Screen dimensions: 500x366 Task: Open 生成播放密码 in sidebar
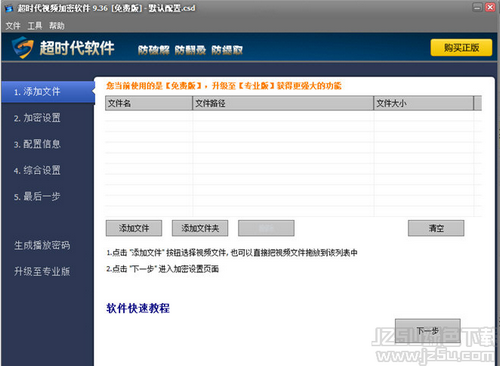(x=42, y=245)
